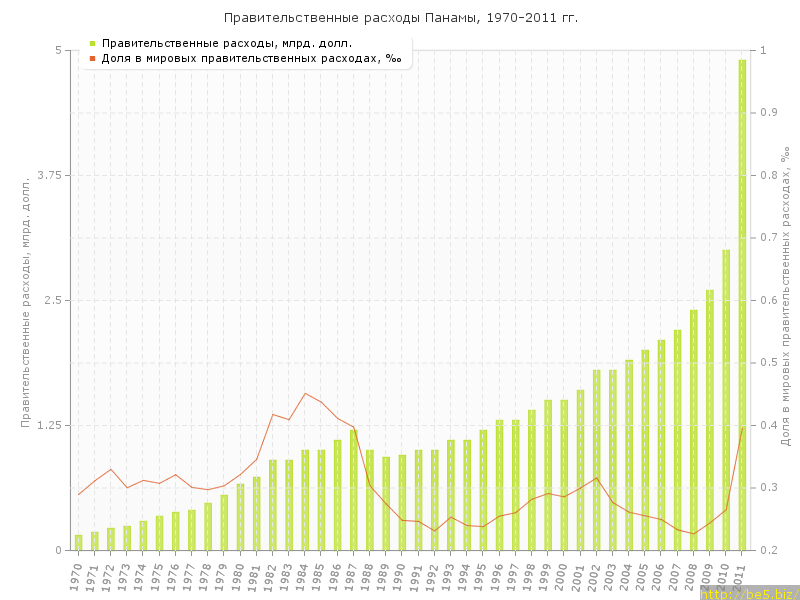Click the 3.75 tick on the left axis

click(48, 175)
